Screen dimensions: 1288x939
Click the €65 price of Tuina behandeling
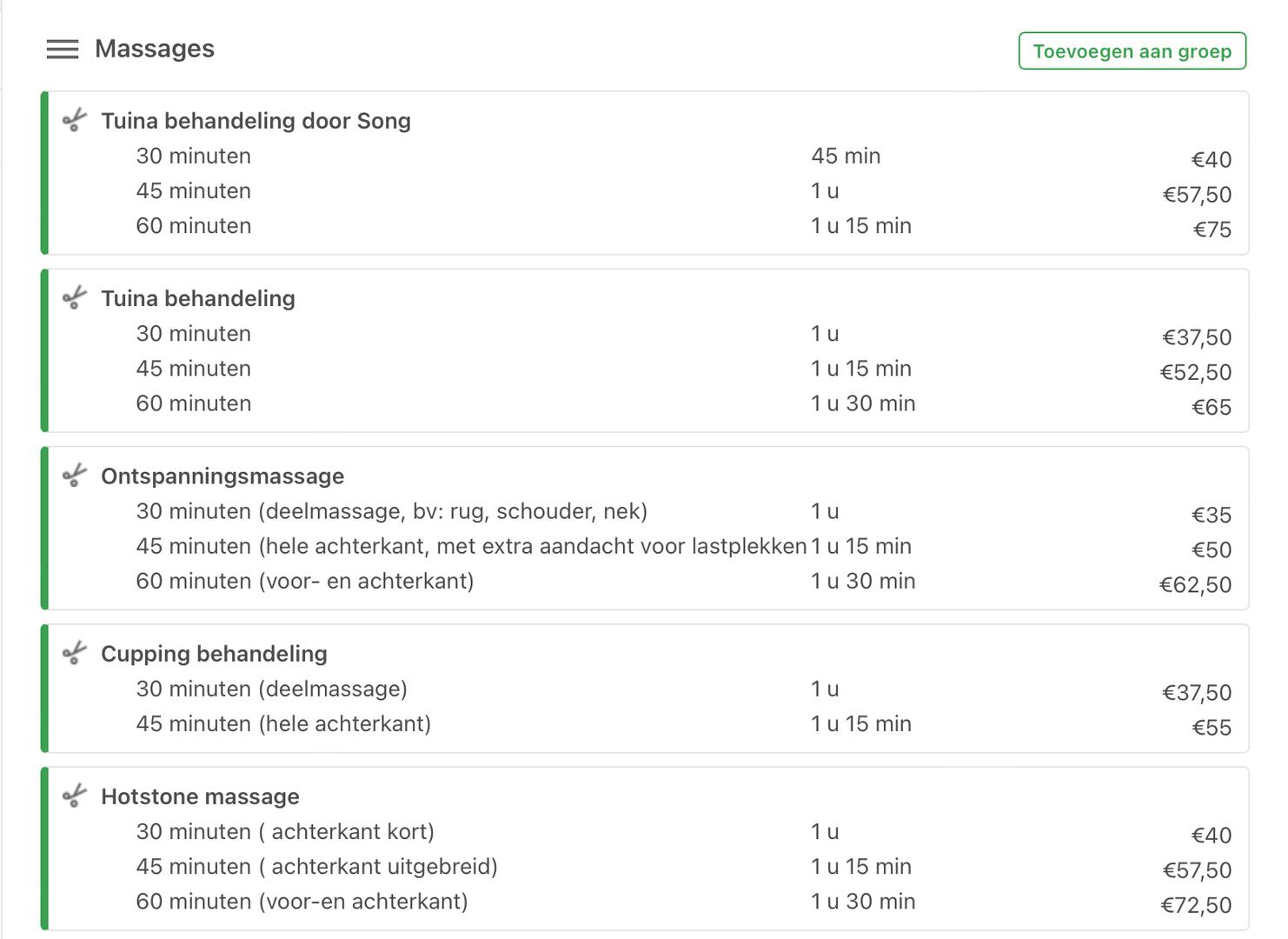click(x=1212, y=407)
